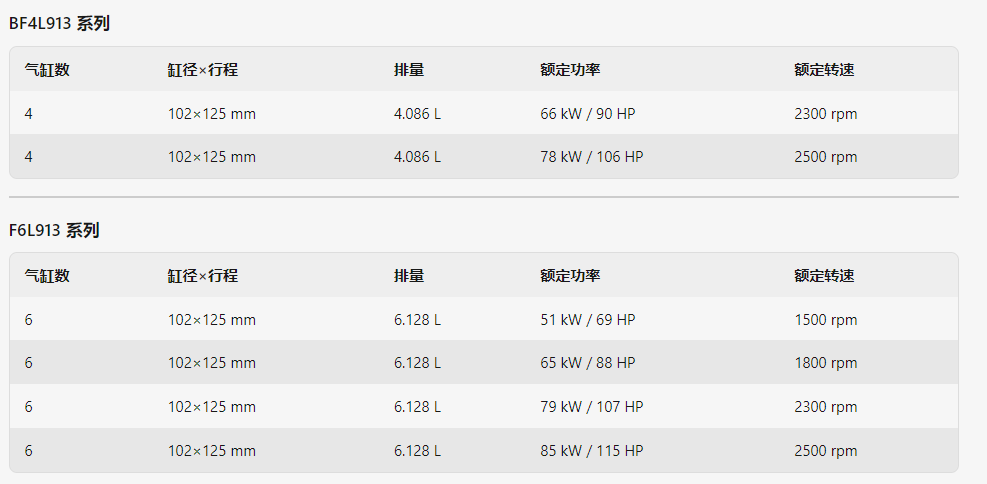The image size is (987, 484).
Task: Click 排量 header in F6L913 table
Action: pos(409,276)
